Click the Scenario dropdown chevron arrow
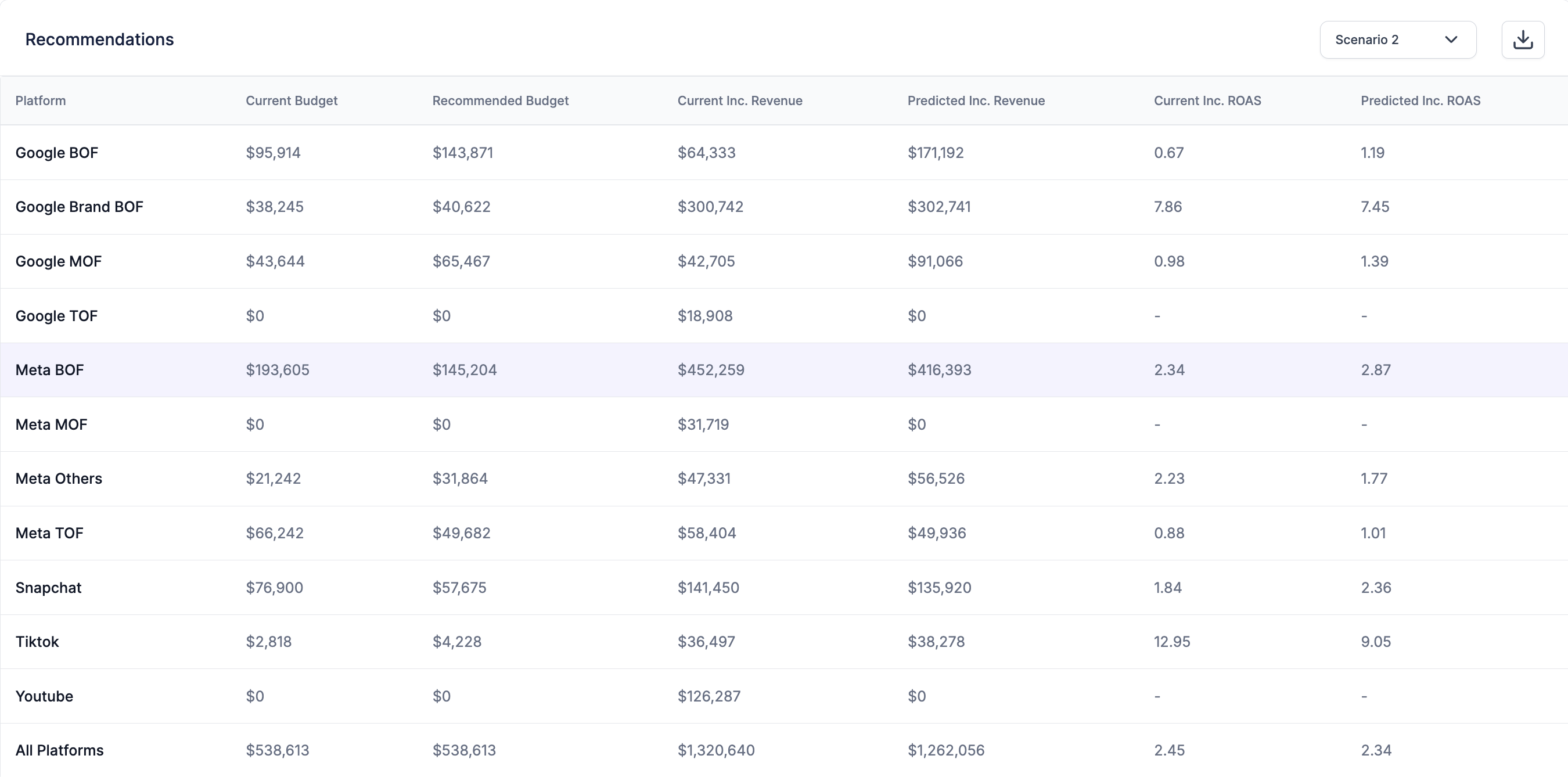The height and width of the screenshot is (777, 1568). pos(1451,40)
